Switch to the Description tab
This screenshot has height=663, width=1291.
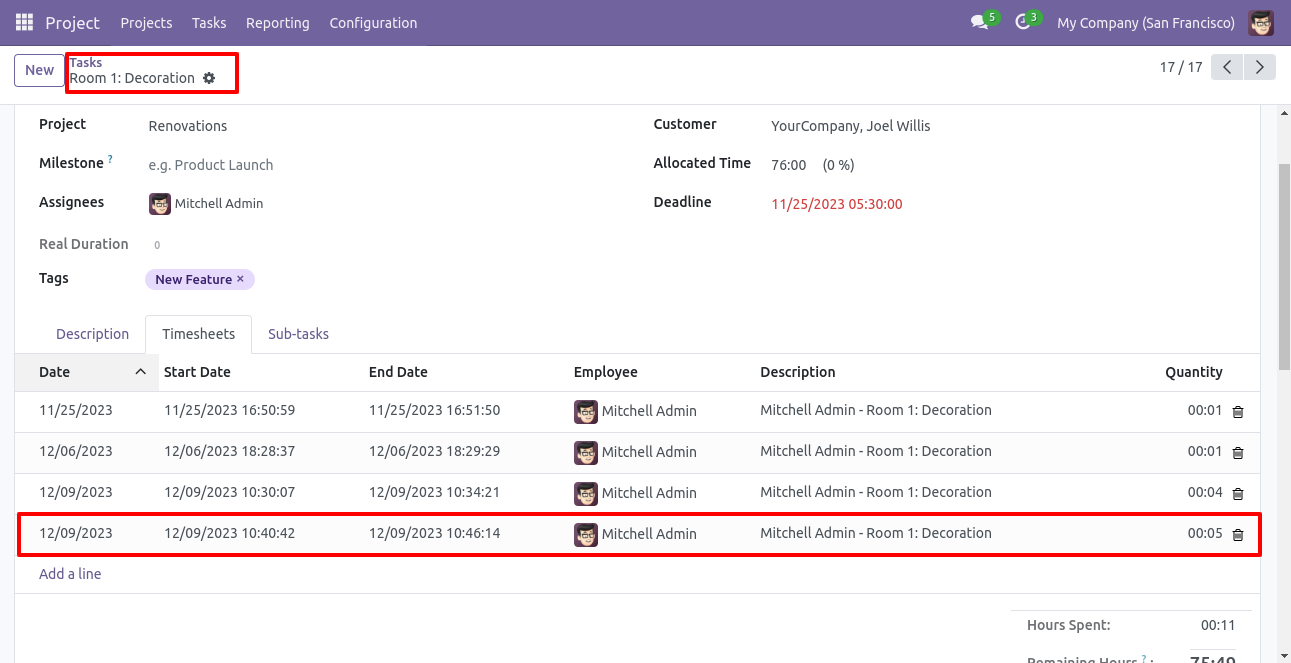92,334
